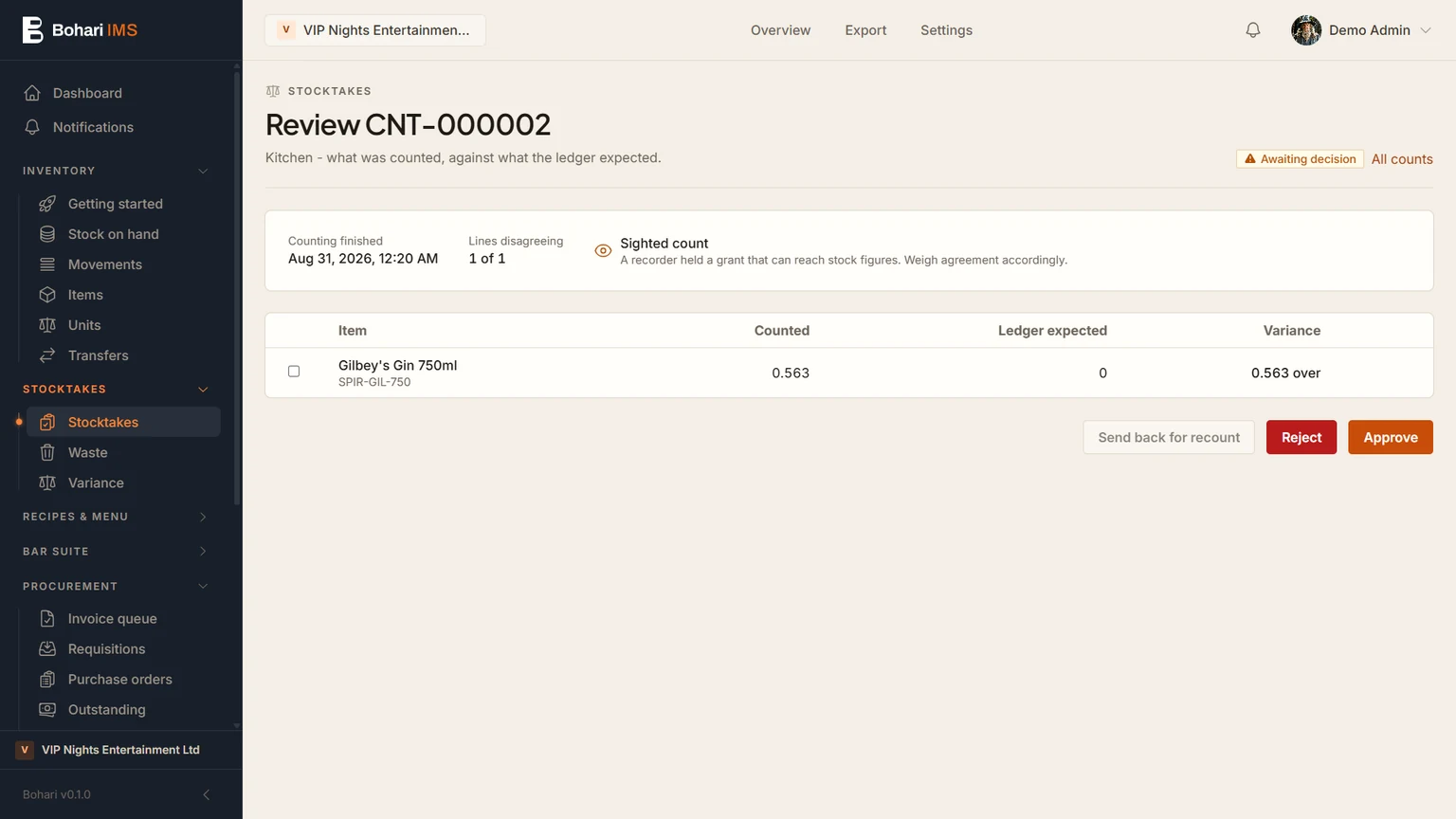Switch to the Settings tab
Image resolution: width=1456 pixels, height=819 pixels.
click(x=946, y=30)
